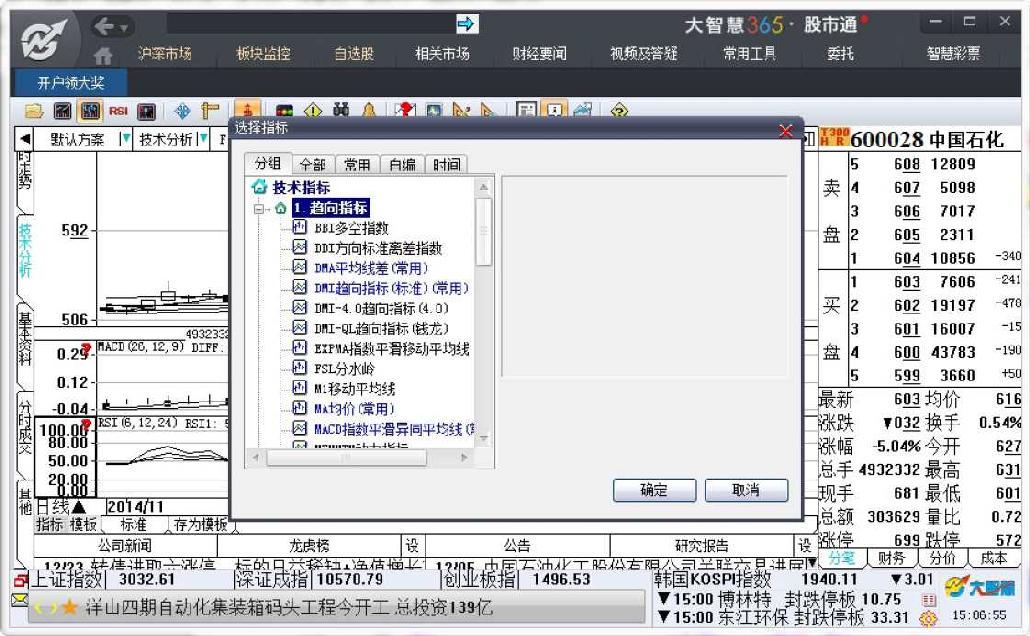
Task: Select EXPMA指数平滑移动平均线 indicator
Action: tap(392, 348)
